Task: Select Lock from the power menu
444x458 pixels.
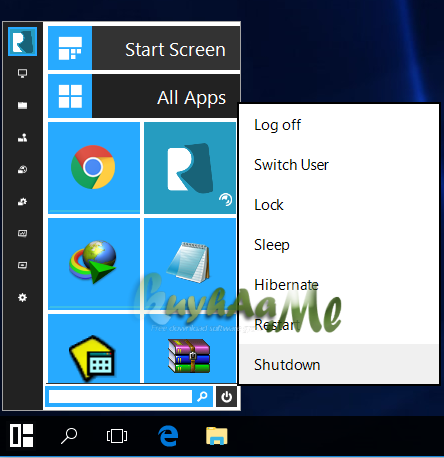Action: (x=339, y=205)
